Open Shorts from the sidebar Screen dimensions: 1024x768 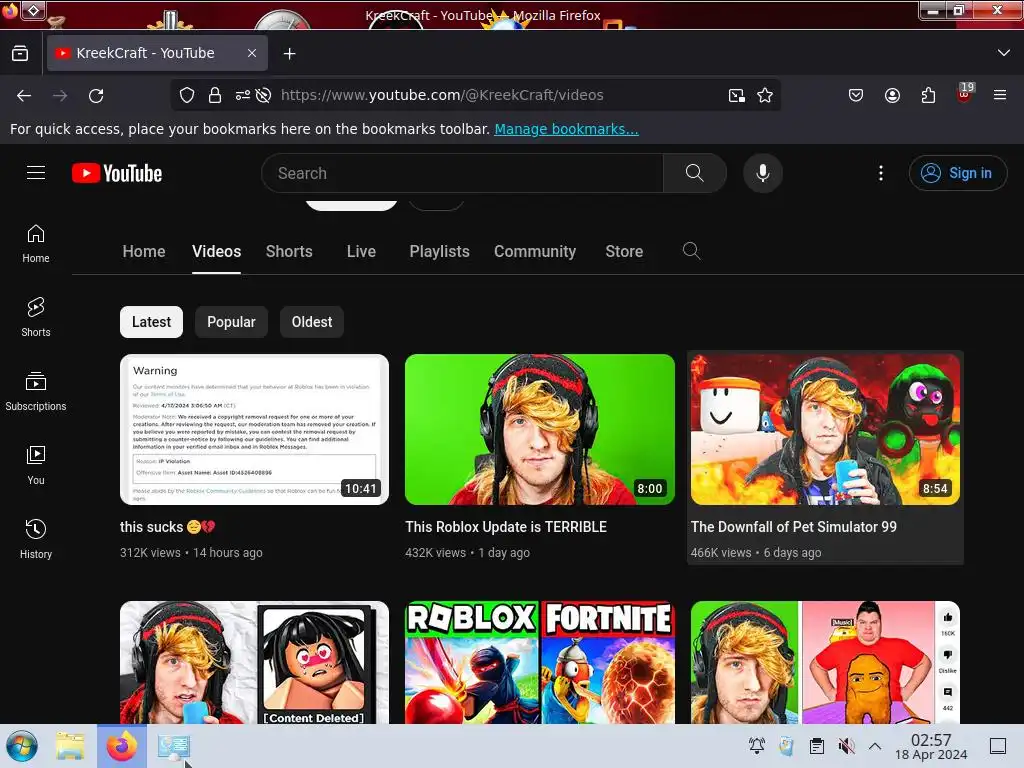click(x=36, y=318)
